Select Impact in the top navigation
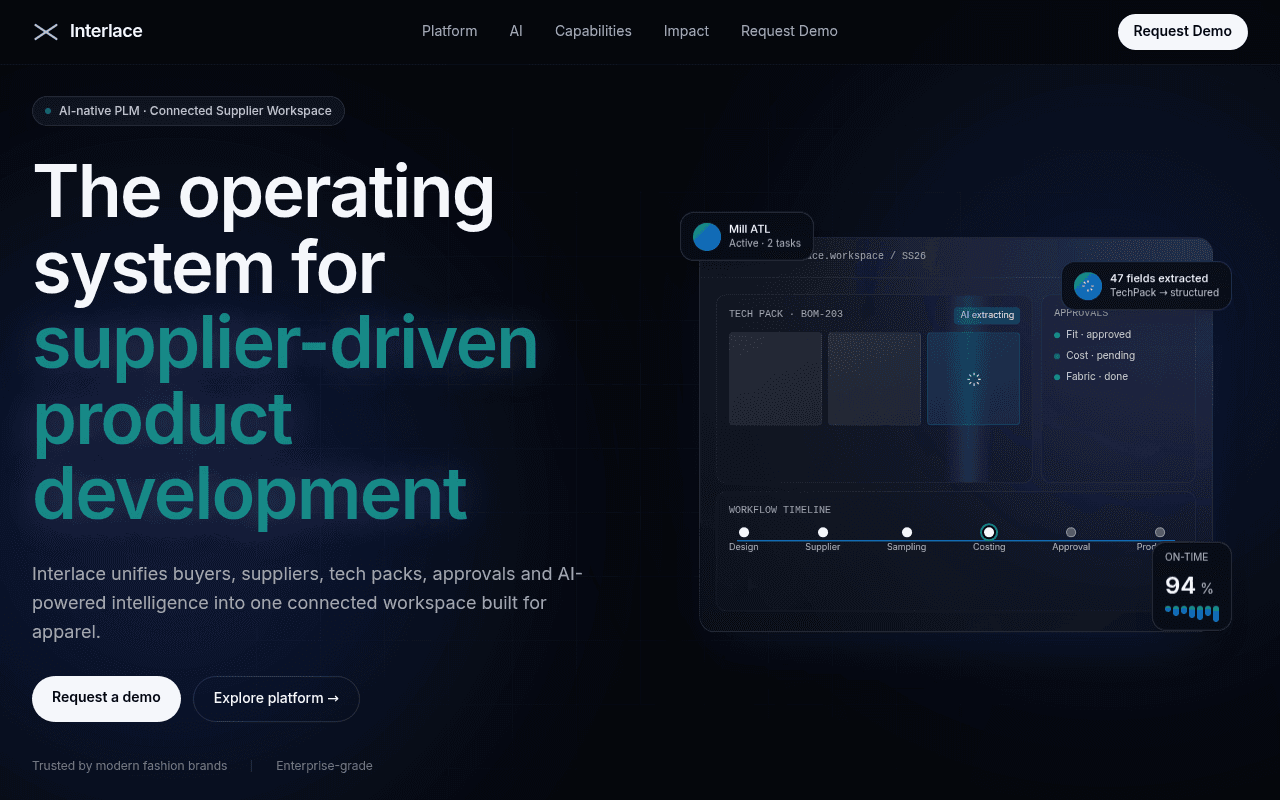Screen dimensions: 1280x800 pyautogui.click(x=686, y=32)
